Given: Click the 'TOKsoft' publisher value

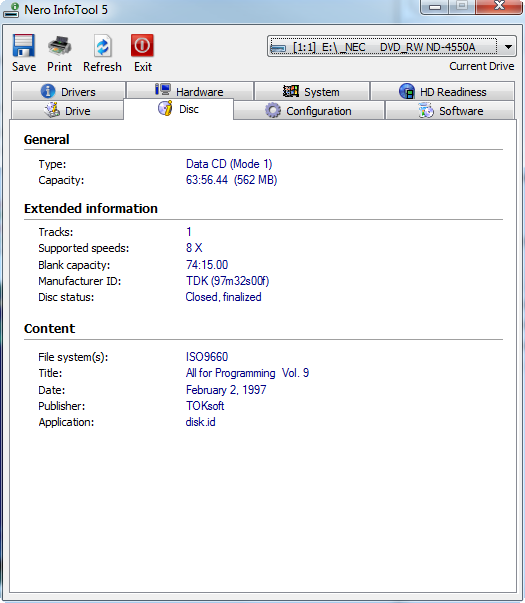Looking at the screenshot, I should click(205, 406).
